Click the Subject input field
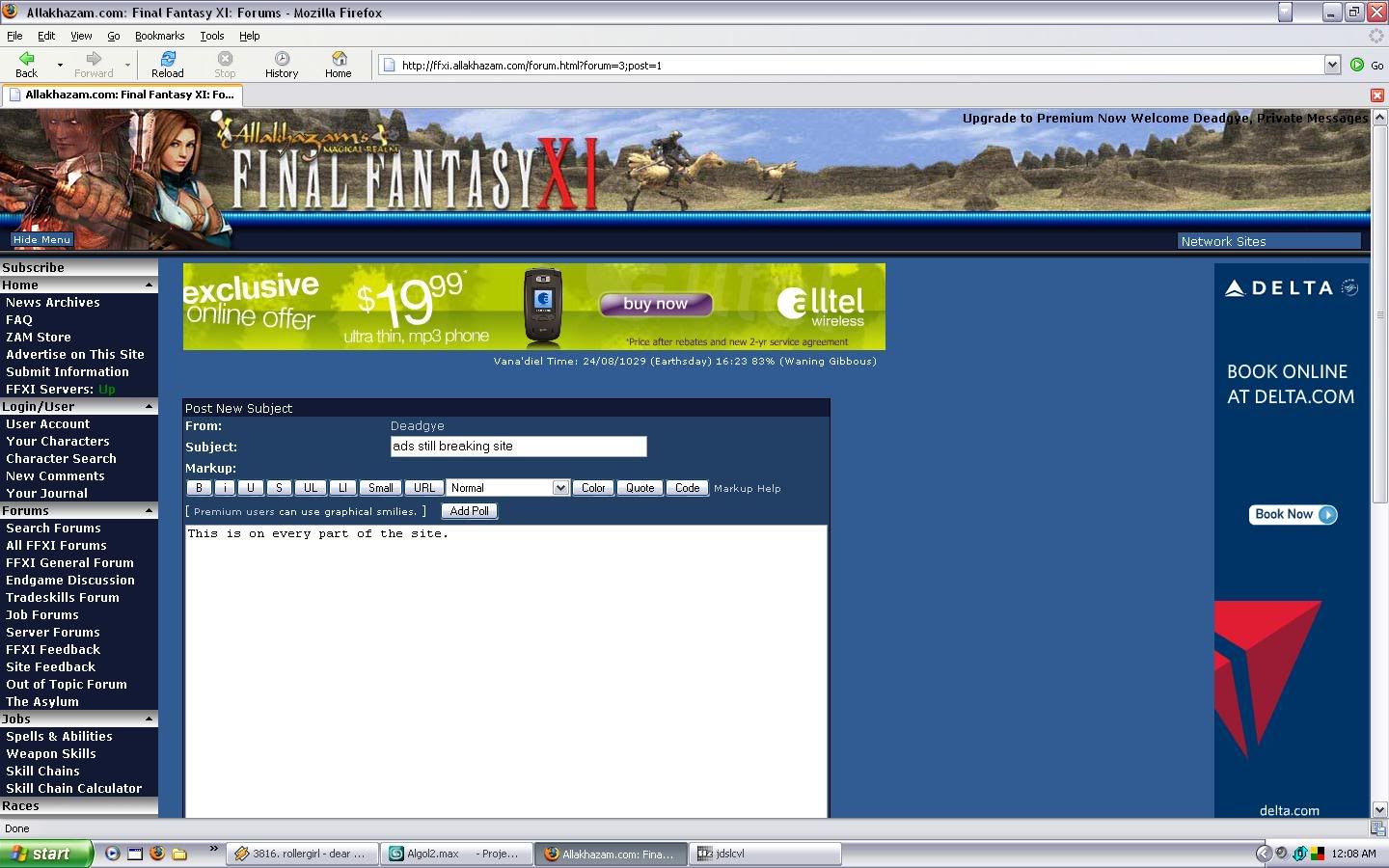 (x=518, y=447)
